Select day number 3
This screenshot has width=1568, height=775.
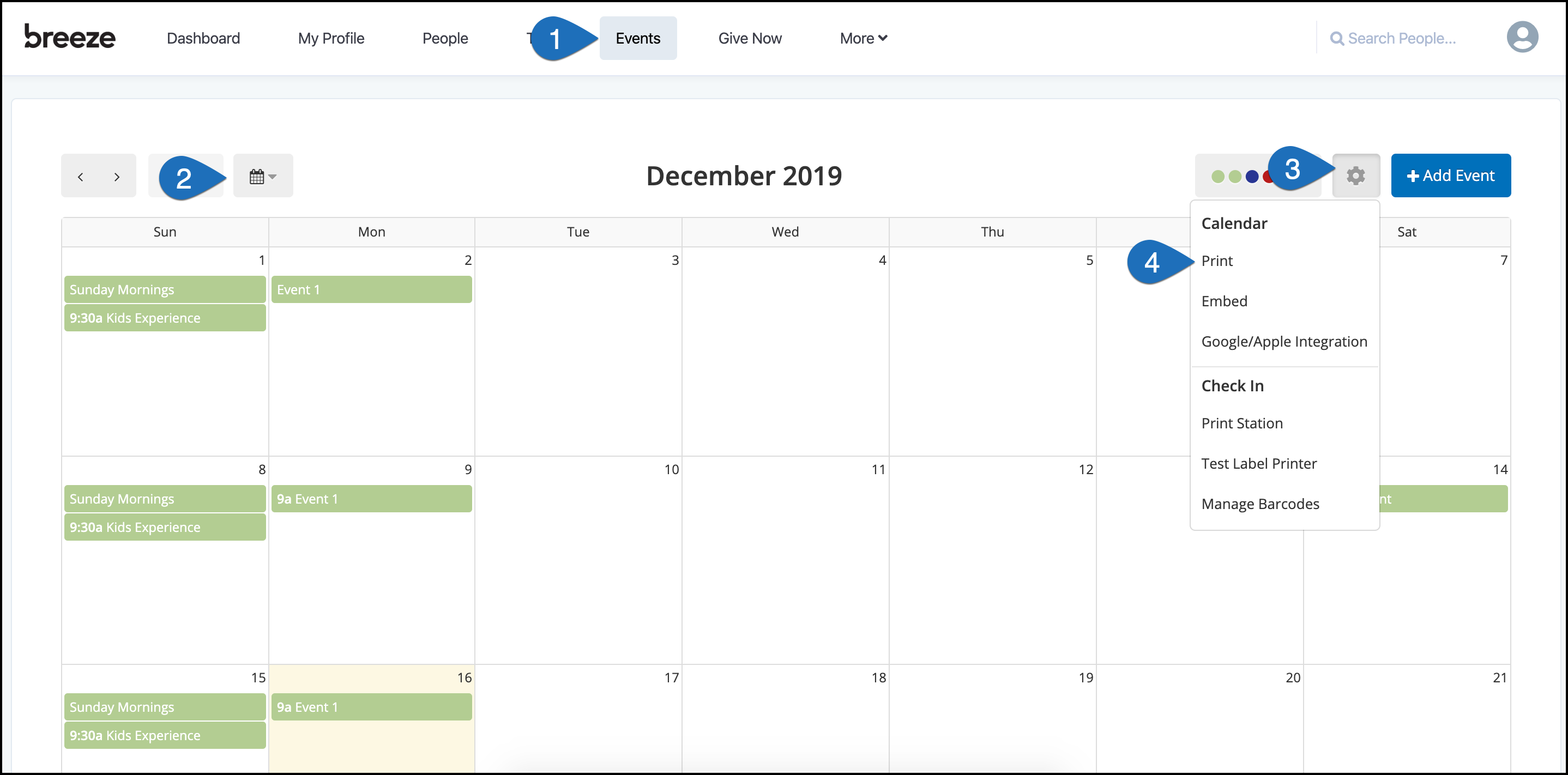tap(675, 261)
